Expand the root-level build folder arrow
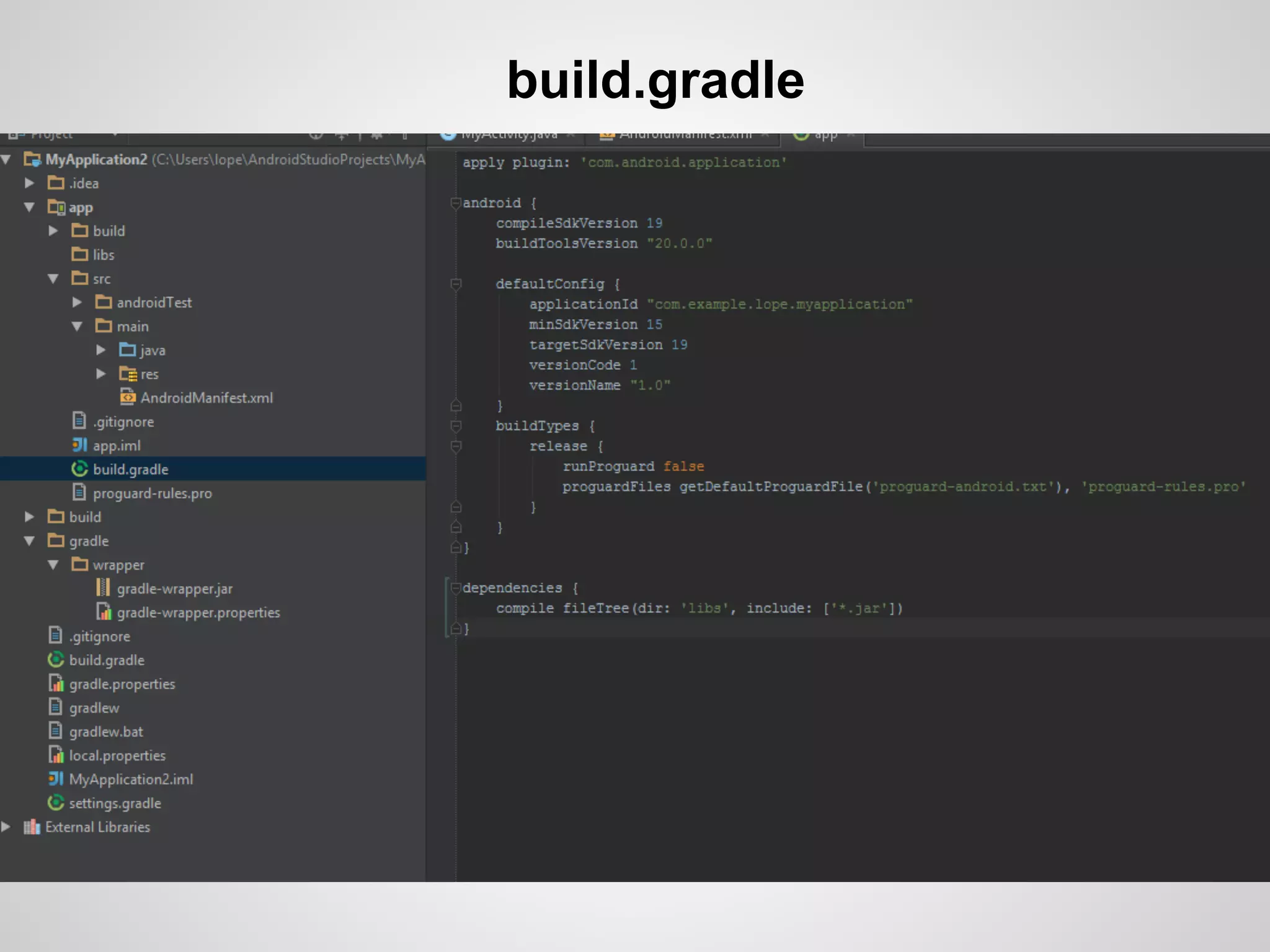 click(x=29, y=516)
